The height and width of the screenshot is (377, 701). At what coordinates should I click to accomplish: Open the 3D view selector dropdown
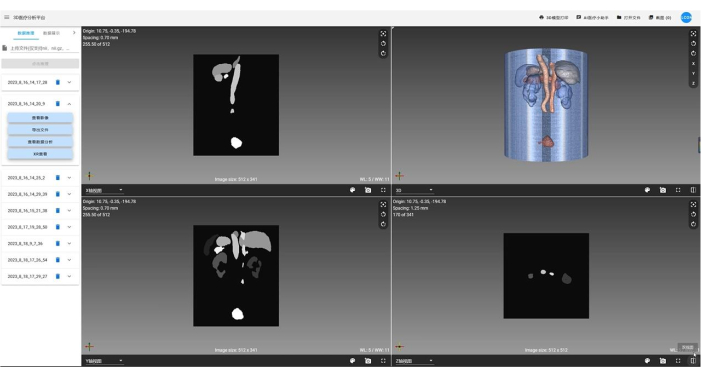[x=414, y=190]
